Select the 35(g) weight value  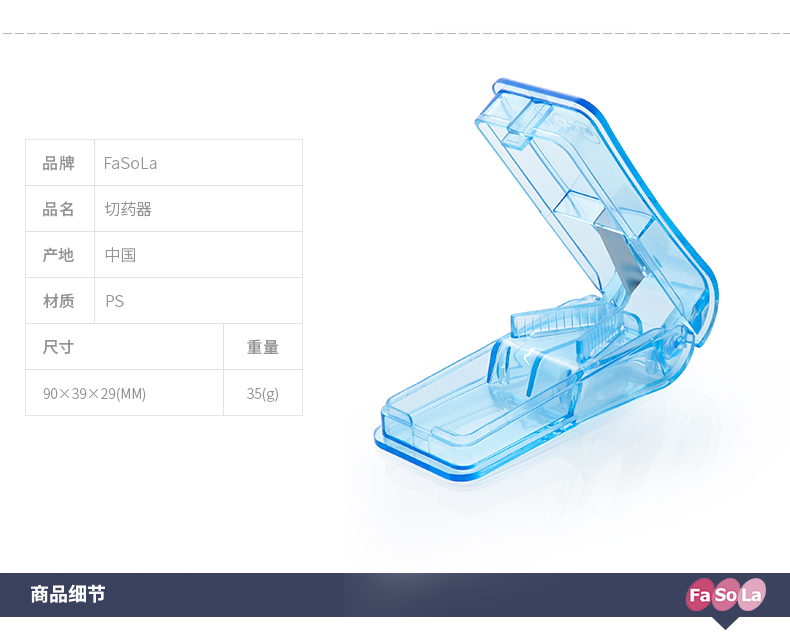262,393
